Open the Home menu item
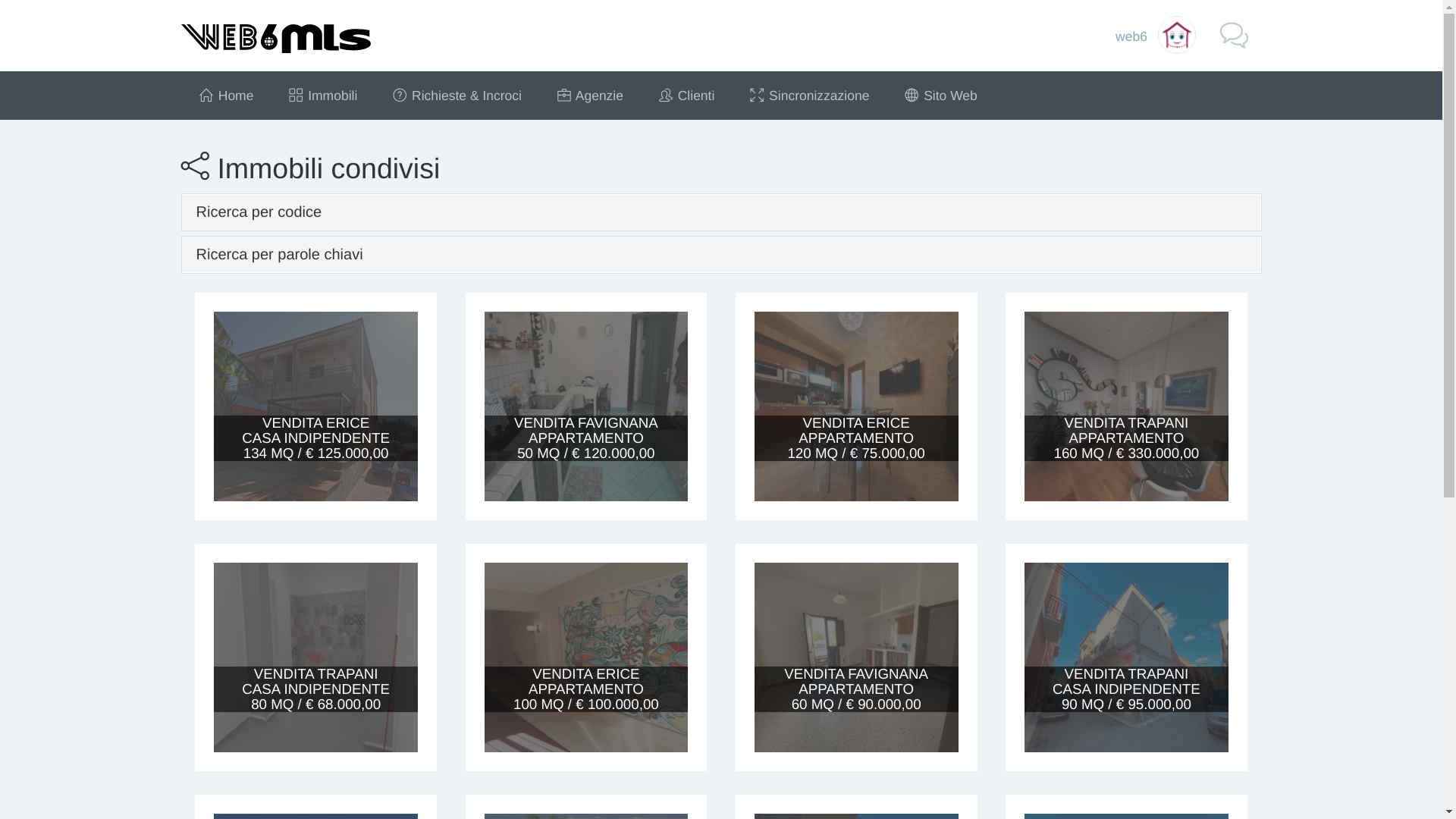 pos(226,96)
